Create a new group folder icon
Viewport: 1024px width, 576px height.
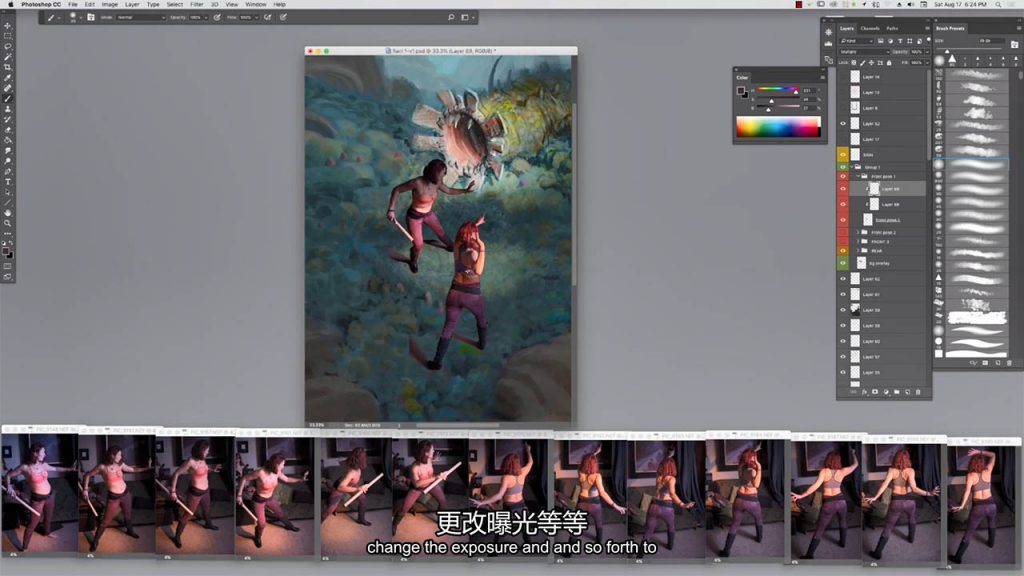[x=897, y=392]
